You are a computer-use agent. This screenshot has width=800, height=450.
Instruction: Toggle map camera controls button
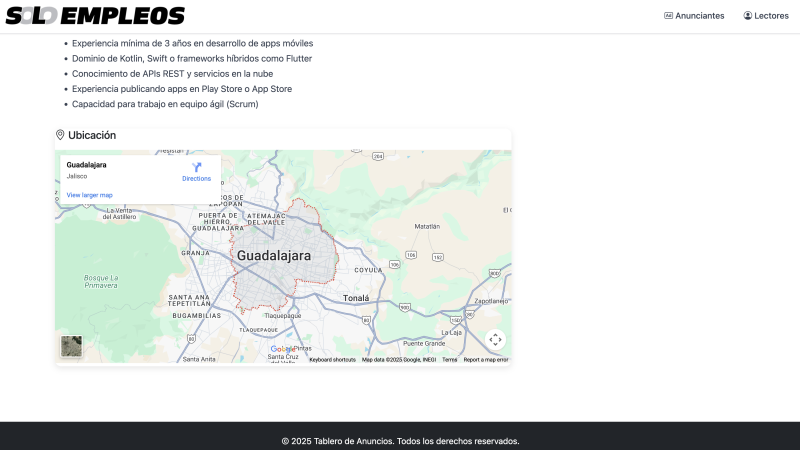pyautogui.click(x=495, y=340)
